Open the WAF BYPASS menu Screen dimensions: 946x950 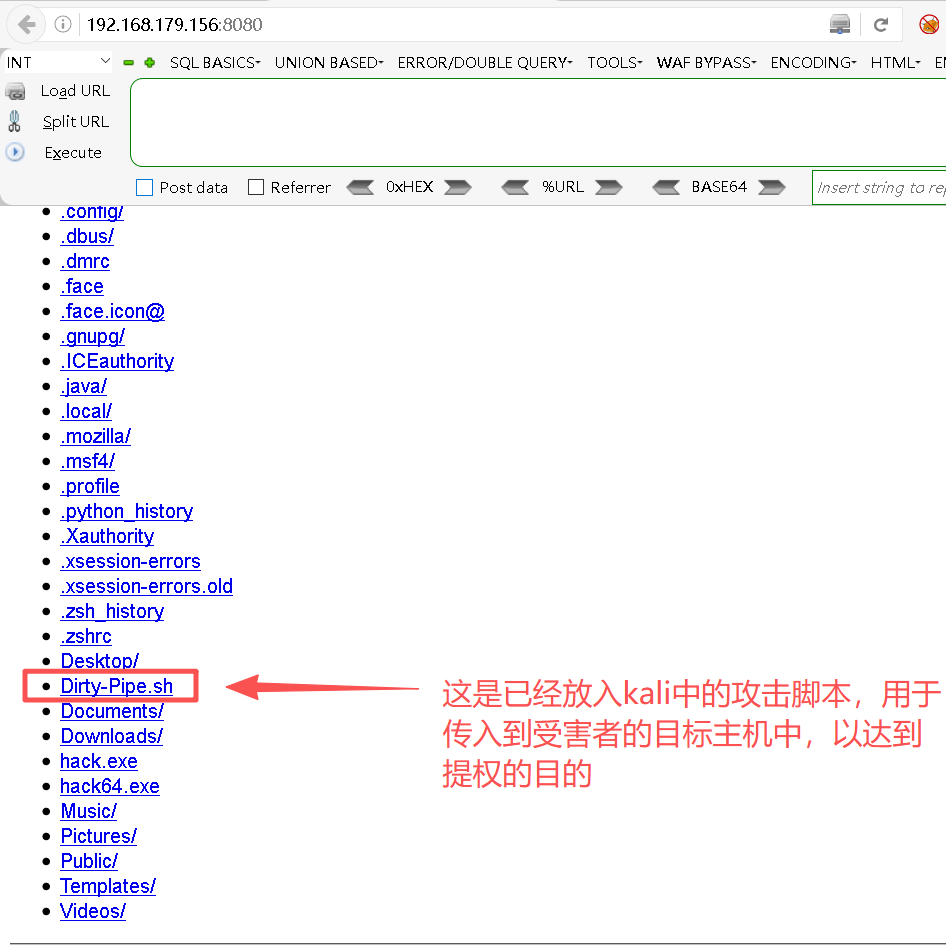(707, 62)
